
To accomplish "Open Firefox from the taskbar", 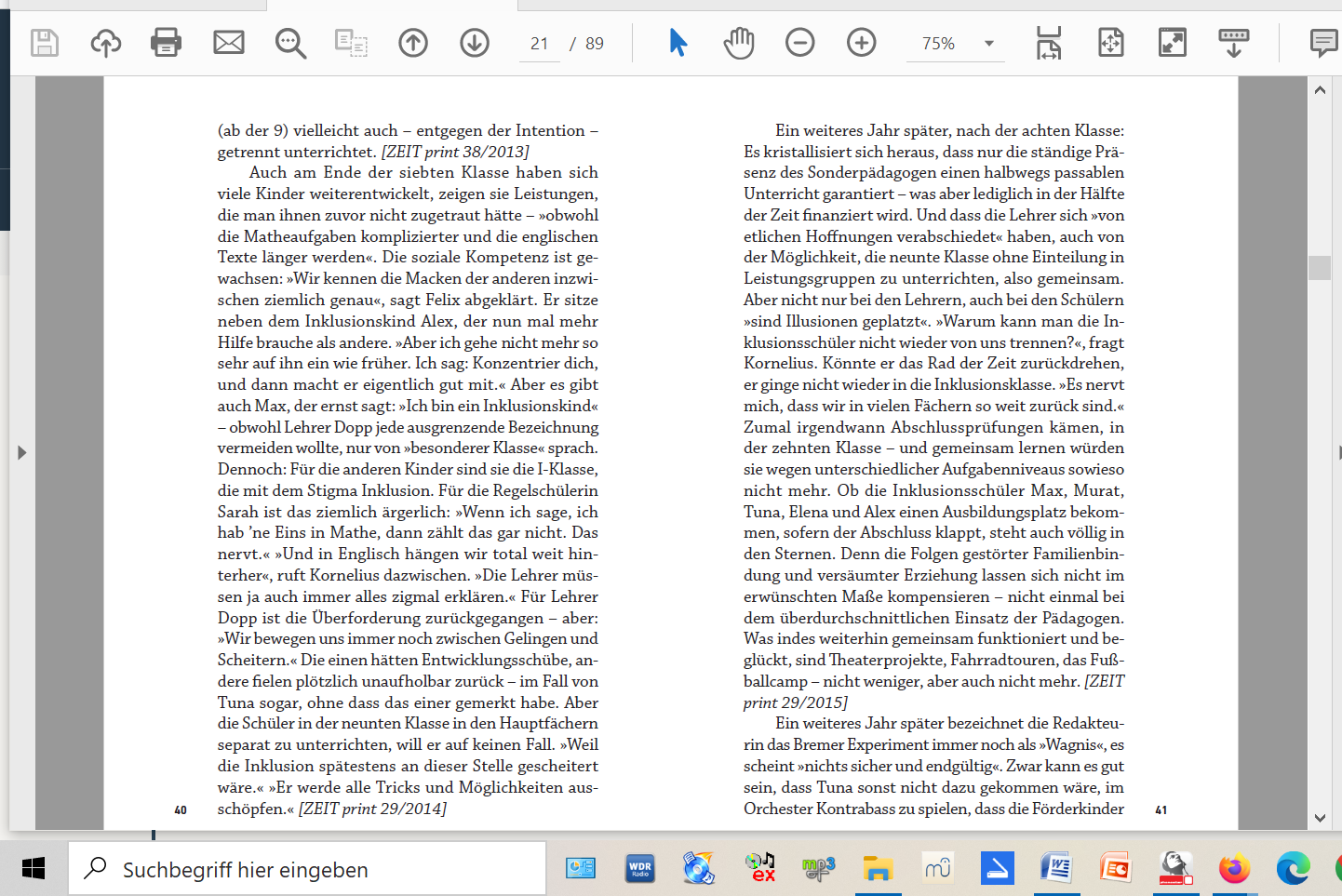I will point(1234,869).
